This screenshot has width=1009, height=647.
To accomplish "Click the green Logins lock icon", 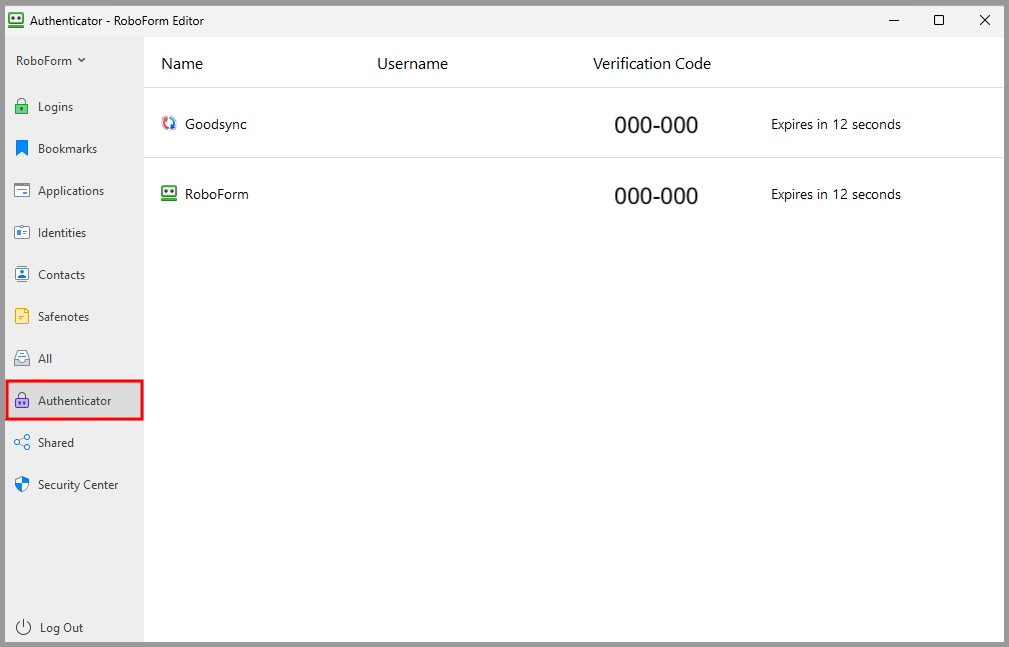I will point(22,106).
